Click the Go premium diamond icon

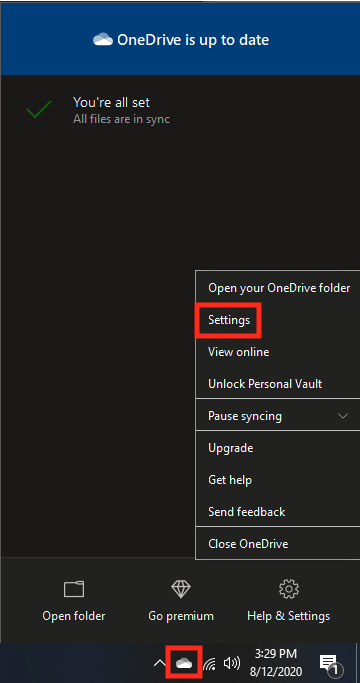pos(181,589)
